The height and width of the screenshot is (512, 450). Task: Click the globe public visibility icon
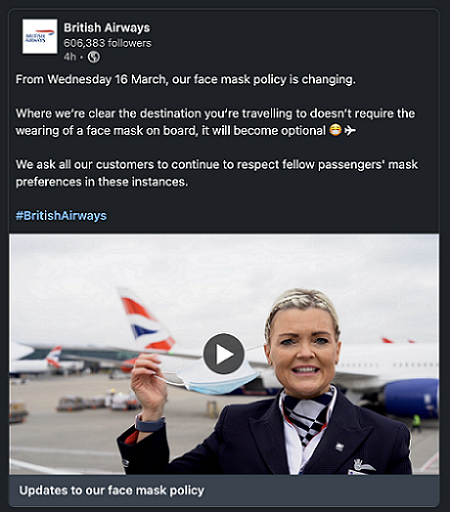click(x=94, y=57)
